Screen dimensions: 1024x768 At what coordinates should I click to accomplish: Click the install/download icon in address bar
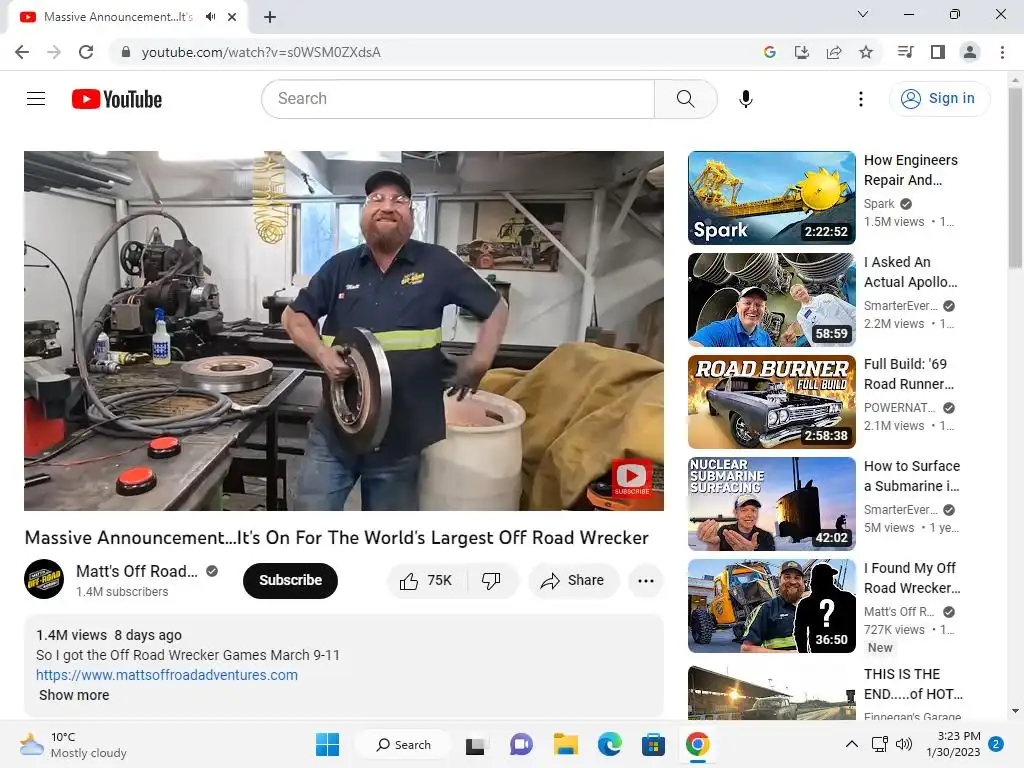pos(801,52)
